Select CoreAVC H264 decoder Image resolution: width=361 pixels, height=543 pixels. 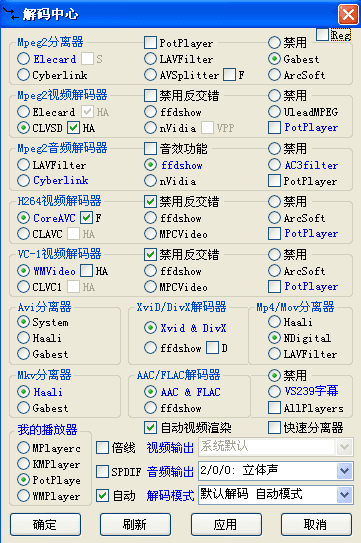23,218
